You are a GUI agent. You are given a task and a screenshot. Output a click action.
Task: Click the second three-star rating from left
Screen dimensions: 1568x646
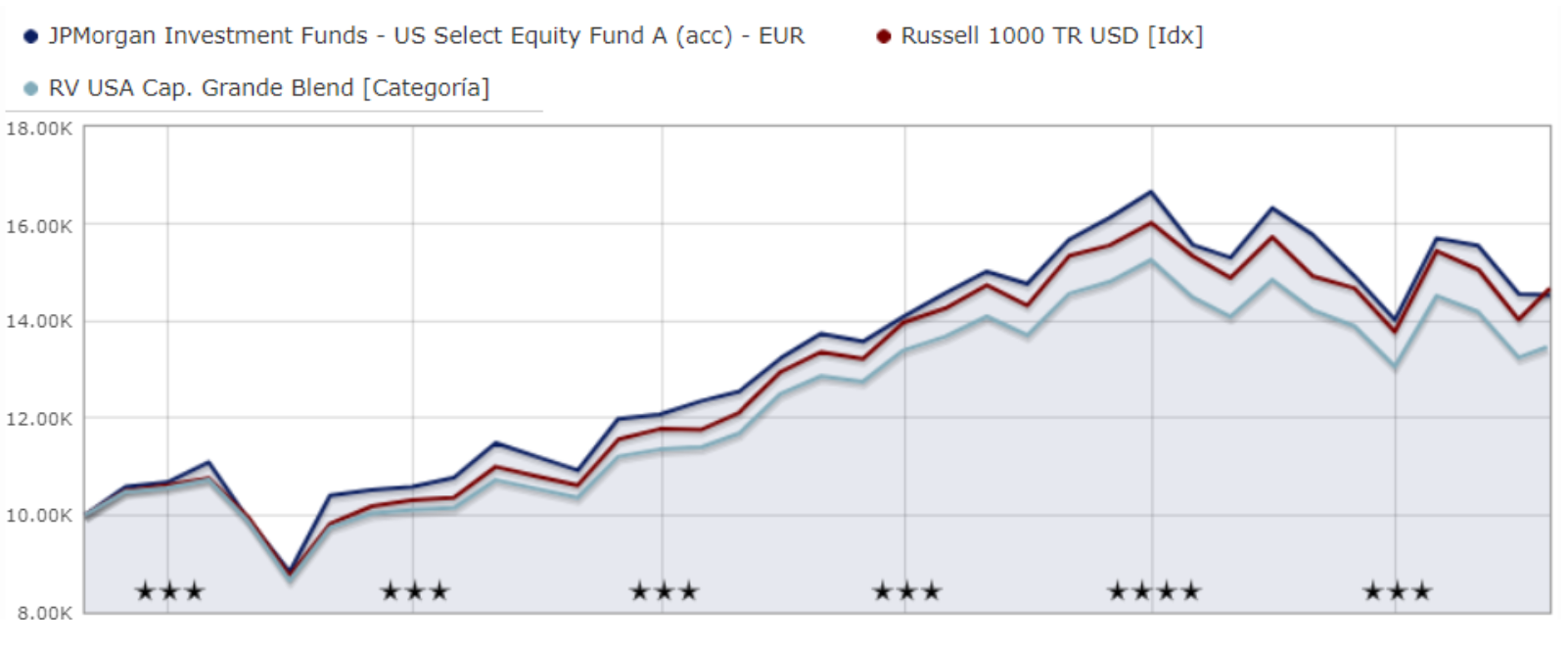pos(414,591)
